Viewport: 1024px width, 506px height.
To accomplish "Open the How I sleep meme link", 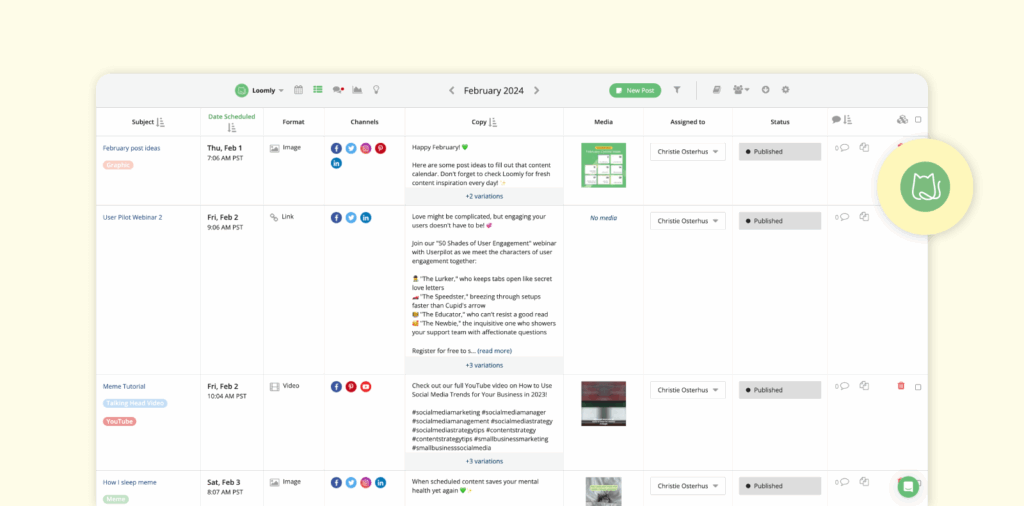I will coord(129,482).
